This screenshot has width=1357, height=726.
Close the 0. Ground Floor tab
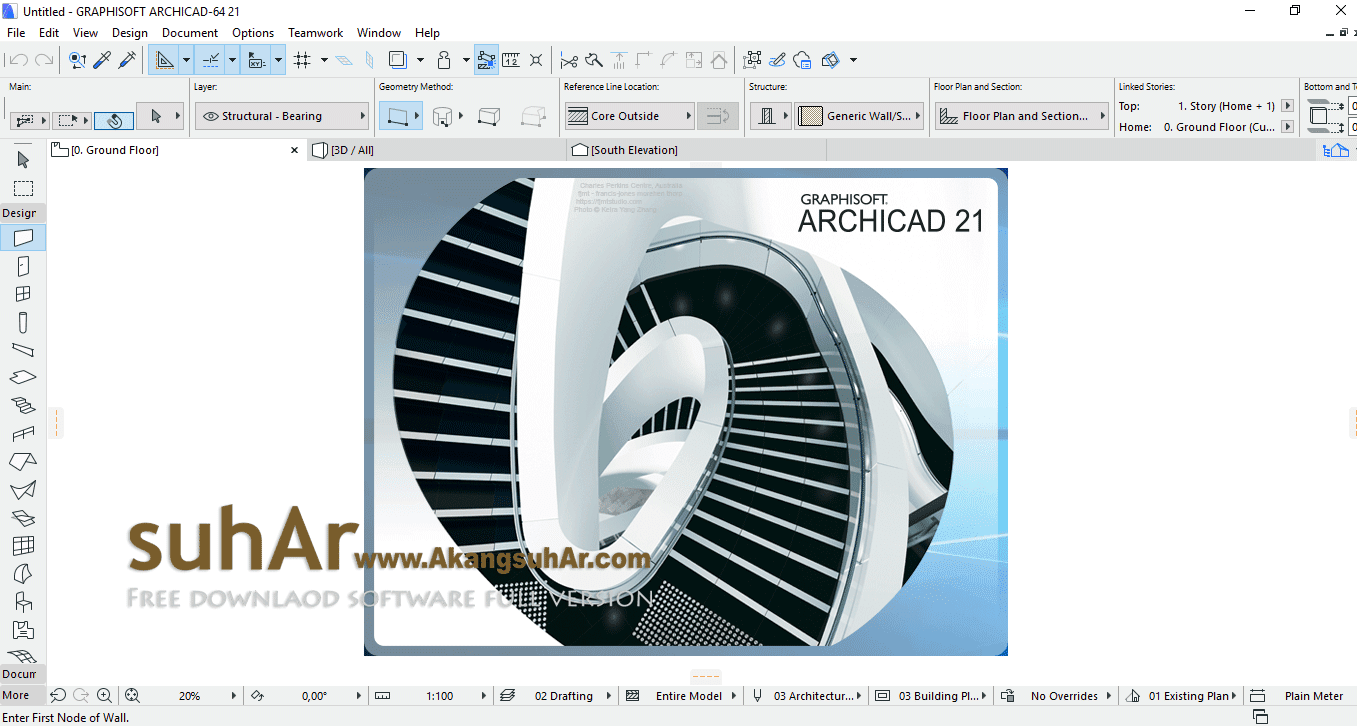tap(294, 150)
